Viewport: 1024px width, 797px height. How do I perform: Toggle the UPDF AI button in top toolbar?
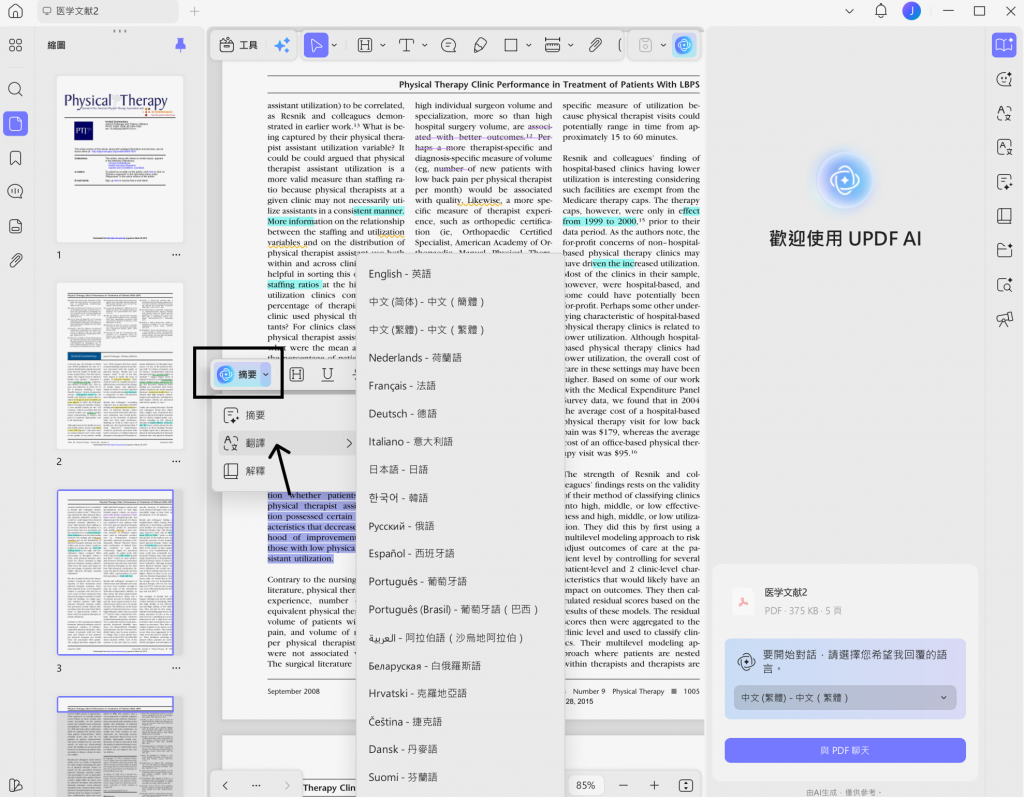[684, 45]
